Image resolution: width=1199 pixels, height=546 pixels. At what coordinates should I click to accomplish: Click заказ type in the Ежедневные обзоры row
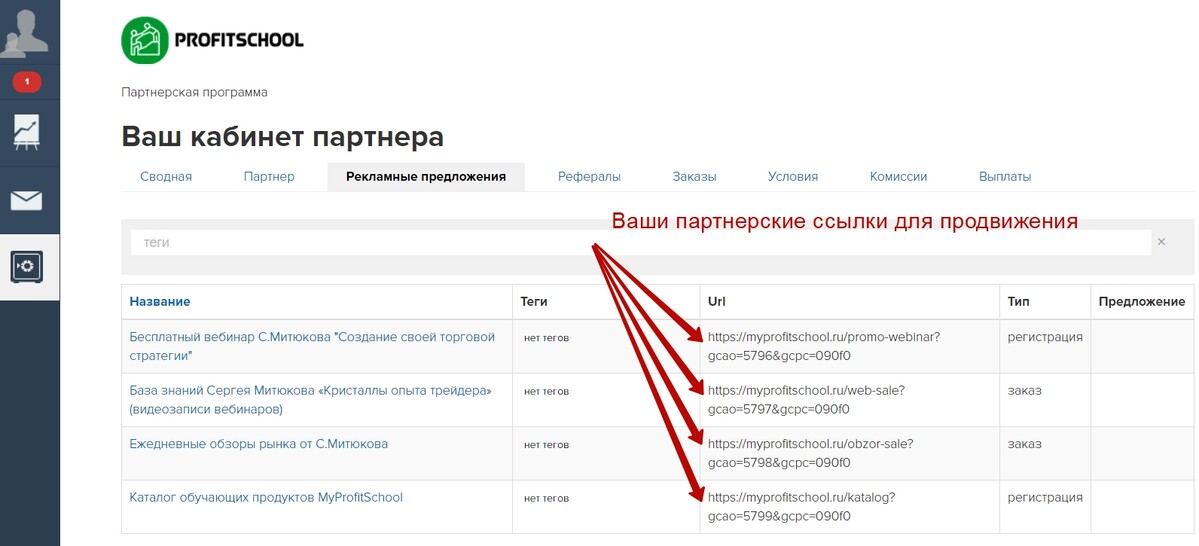point(1025,444)
